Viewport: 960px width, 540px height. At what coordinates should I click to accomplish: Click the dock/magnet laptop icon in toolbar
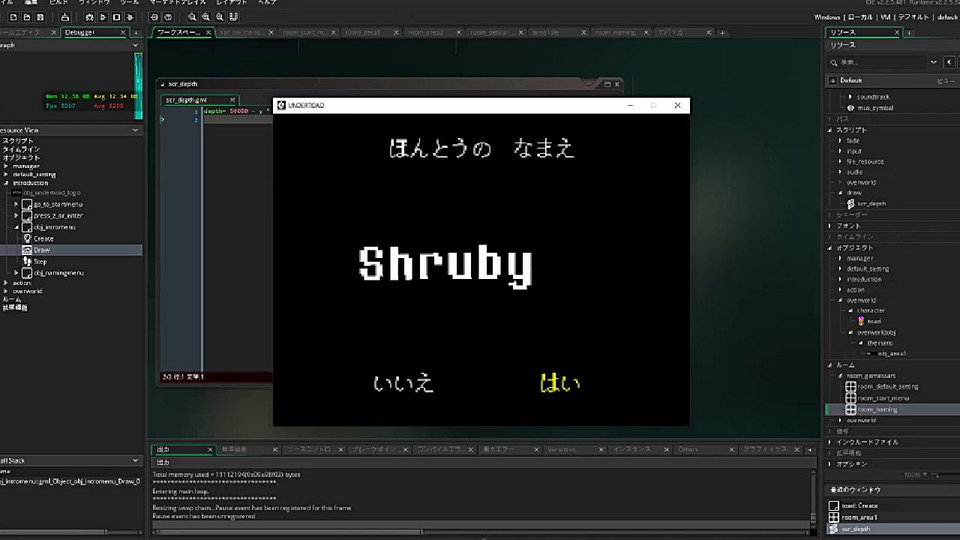click(233, 17)
